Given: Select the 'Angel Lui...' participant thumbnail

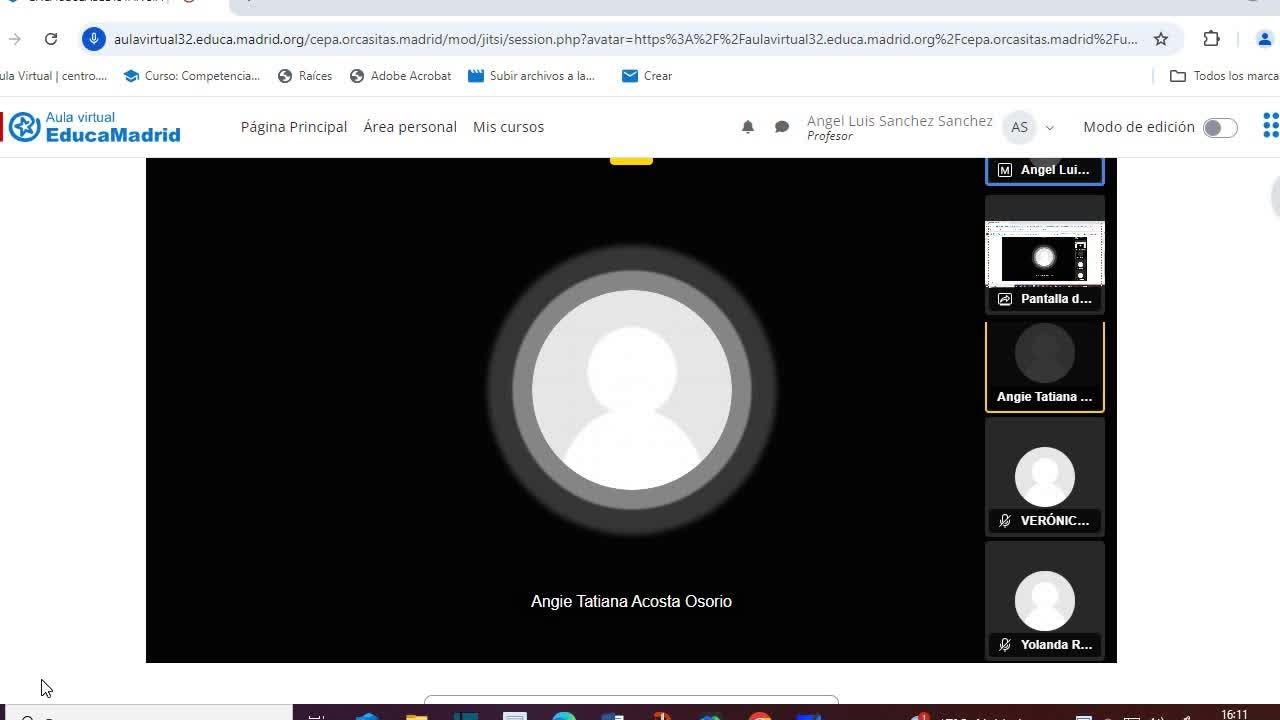Looking at the screenshot, I should point(1045,171).
